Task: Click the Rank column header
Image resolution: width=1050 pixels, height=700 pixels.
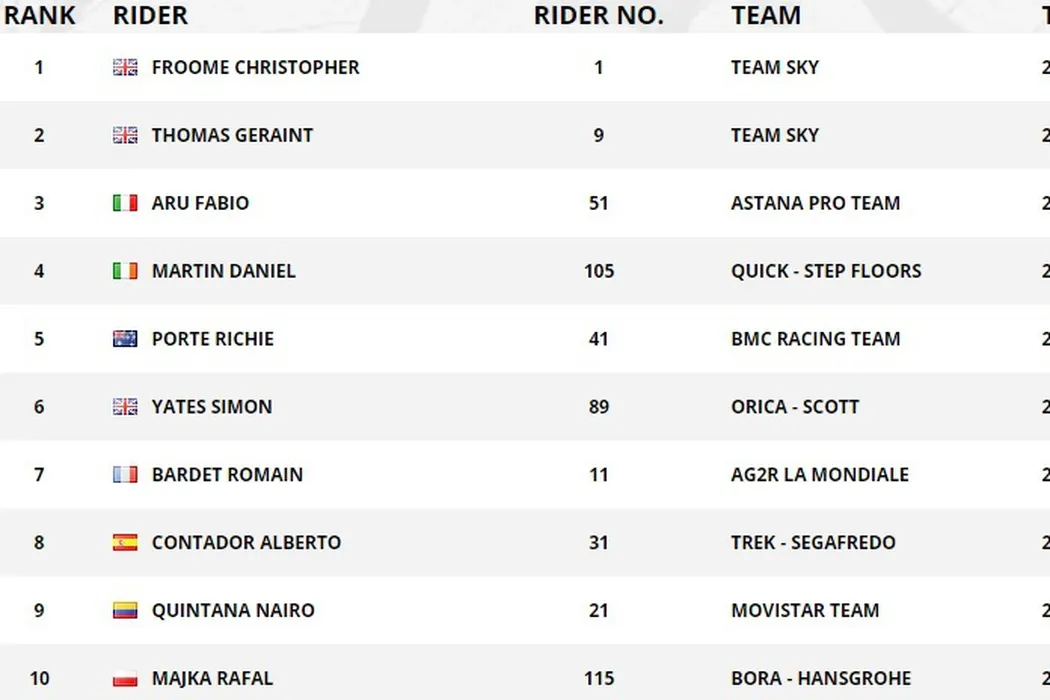Action: [x=40, y=16]
